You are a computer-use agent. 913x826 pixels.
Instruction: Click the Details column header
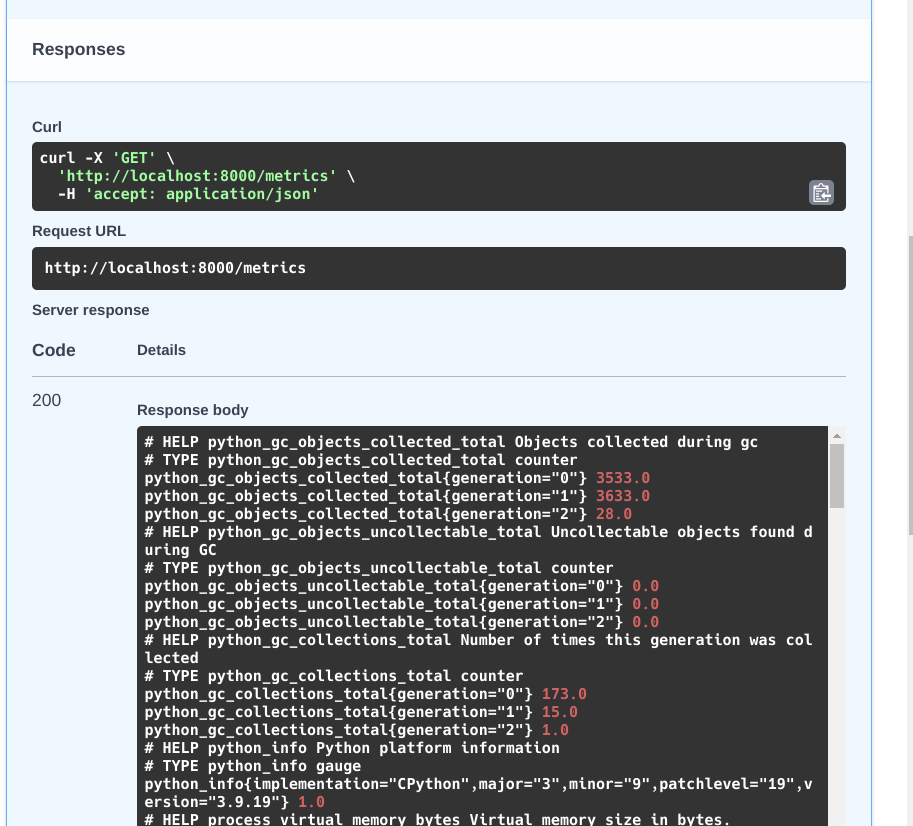point(161,350)
